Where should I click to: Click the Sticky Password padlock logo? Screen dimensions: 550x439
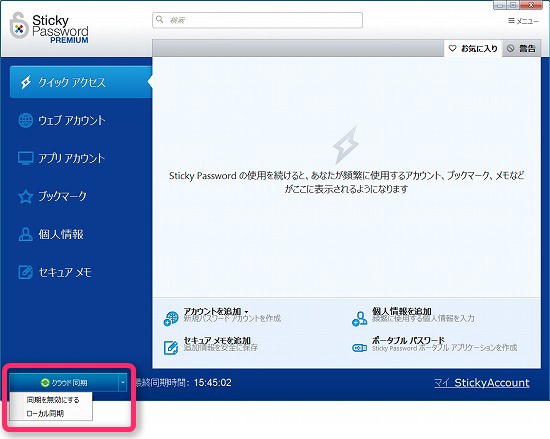tap(19, 26)
